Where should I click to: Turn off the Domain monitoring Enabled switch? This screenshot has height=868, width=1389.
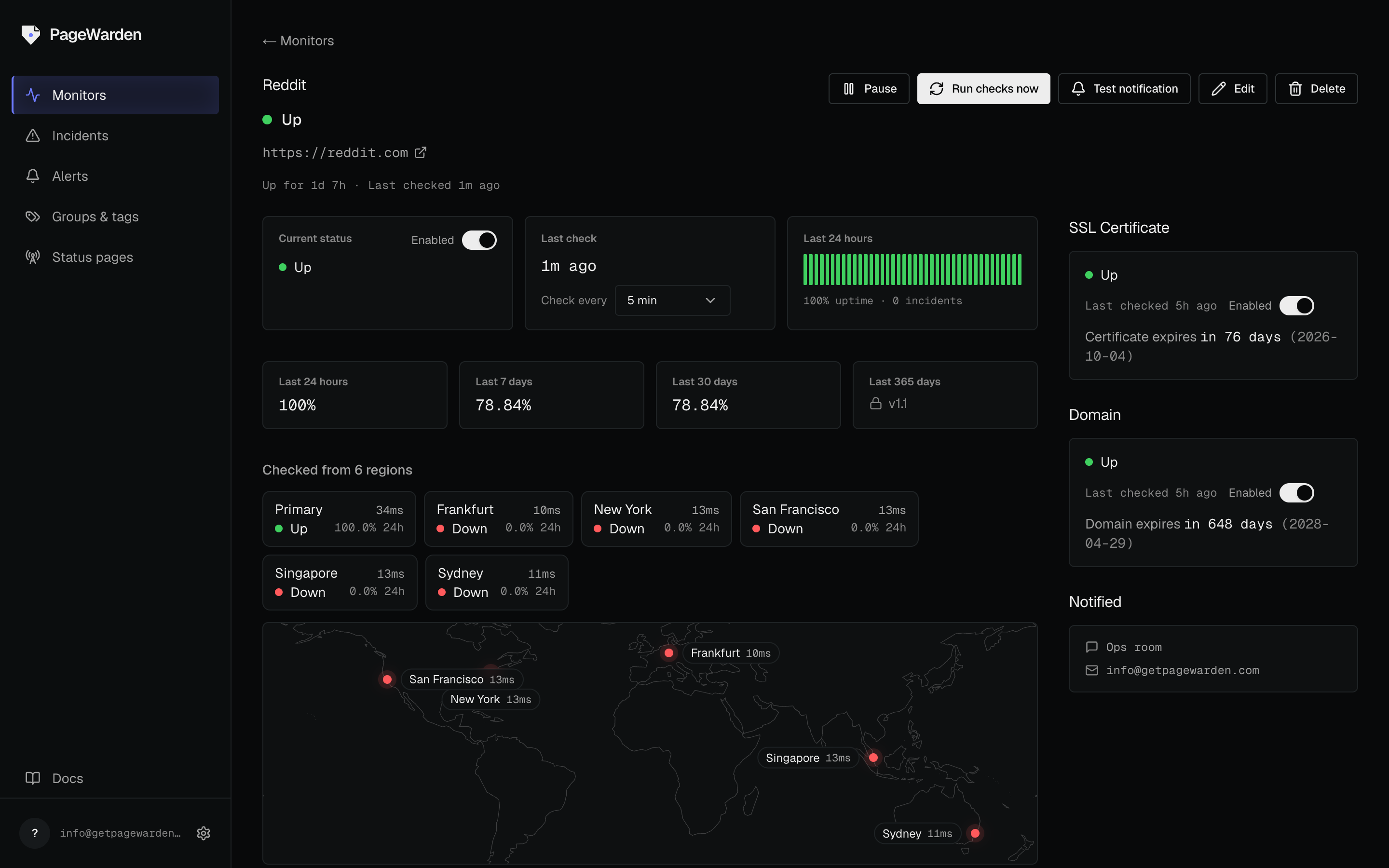(x=1296, y=492)
